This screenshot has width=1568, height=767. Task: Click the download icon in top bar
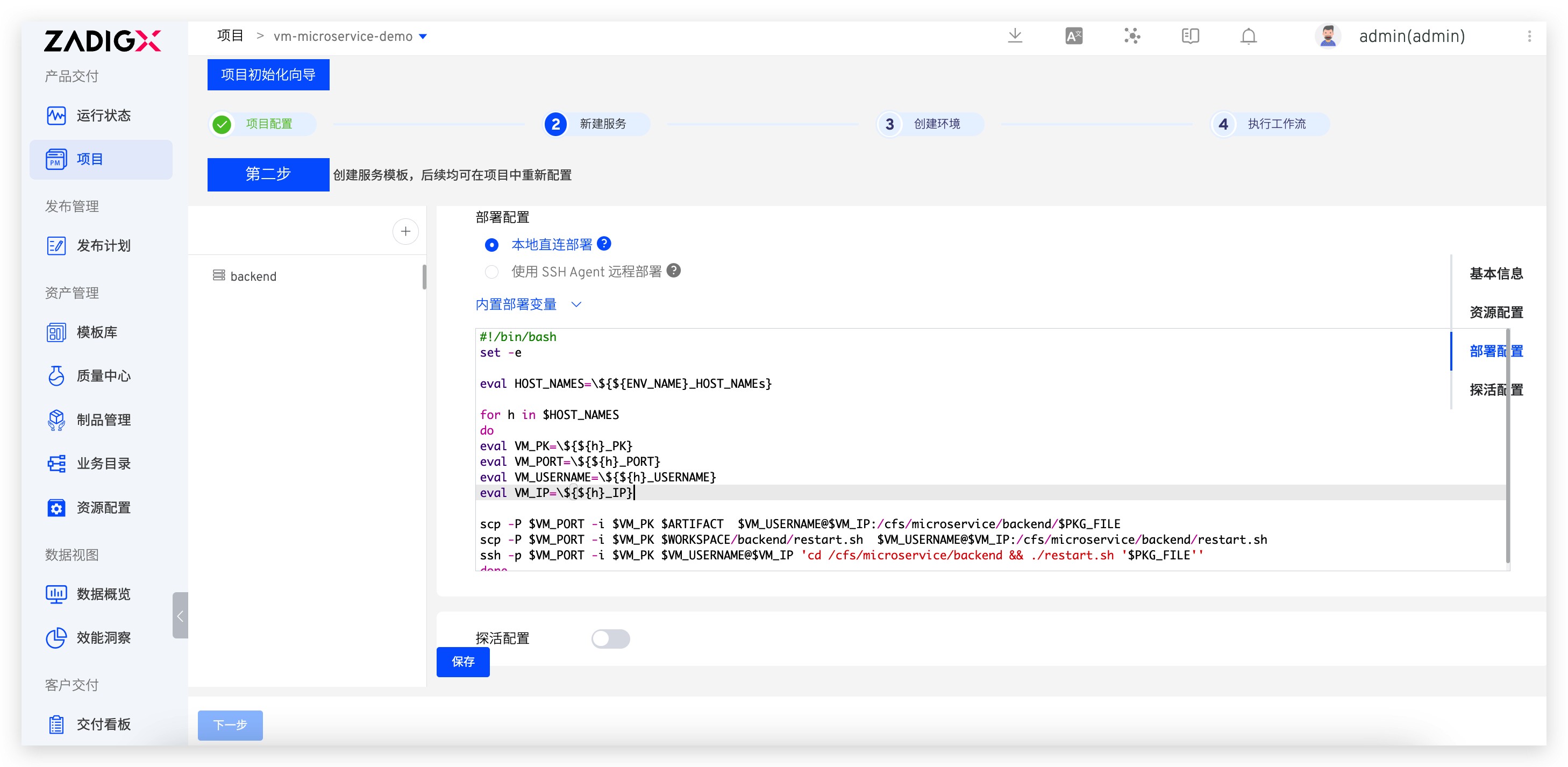pos(1015,36)
